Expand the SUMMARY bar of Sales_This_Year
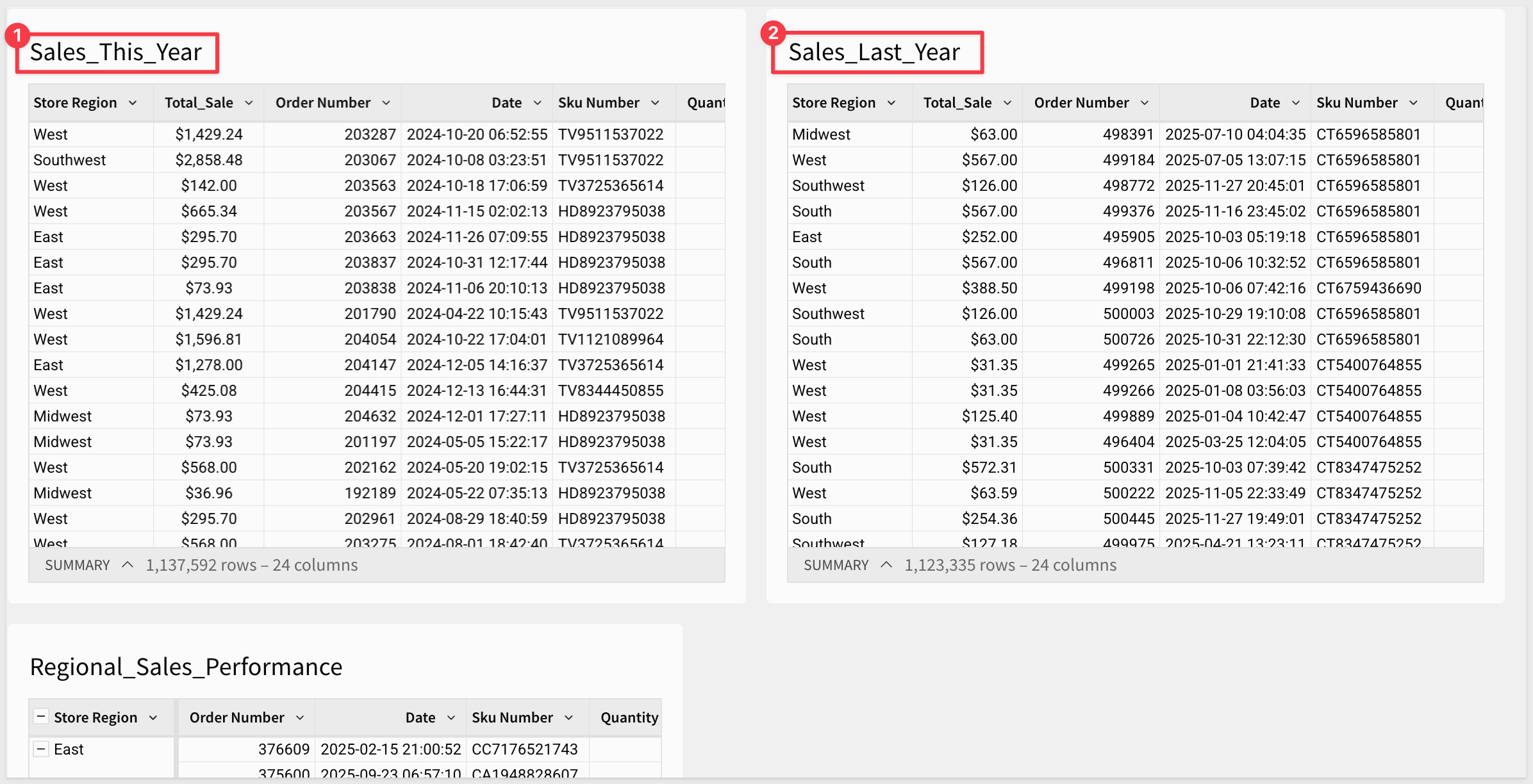The image size is (1533, 784). coord(127,565)
